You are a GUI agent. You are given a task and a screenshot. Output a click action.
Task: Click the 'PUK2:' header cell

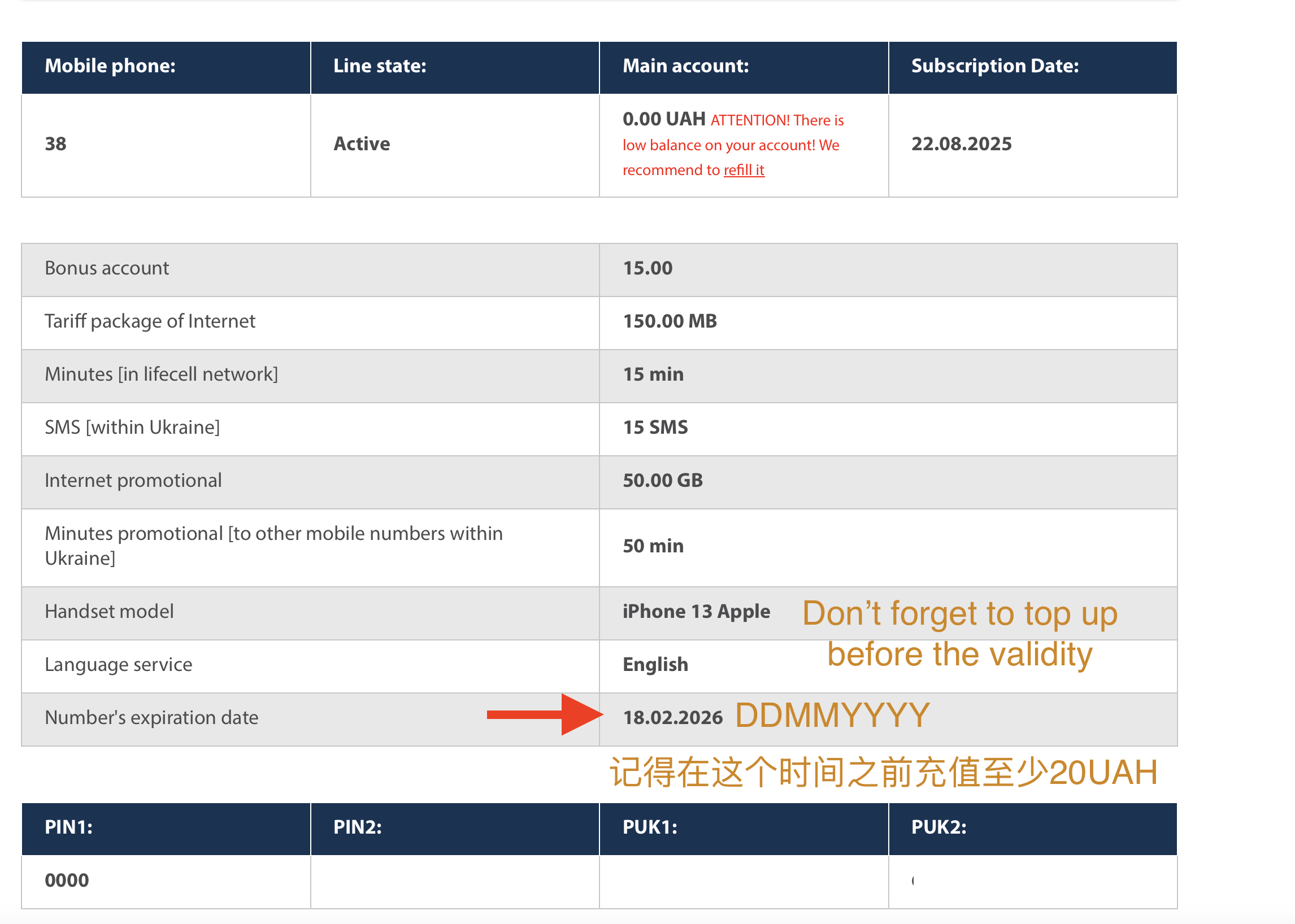point(938,827)
